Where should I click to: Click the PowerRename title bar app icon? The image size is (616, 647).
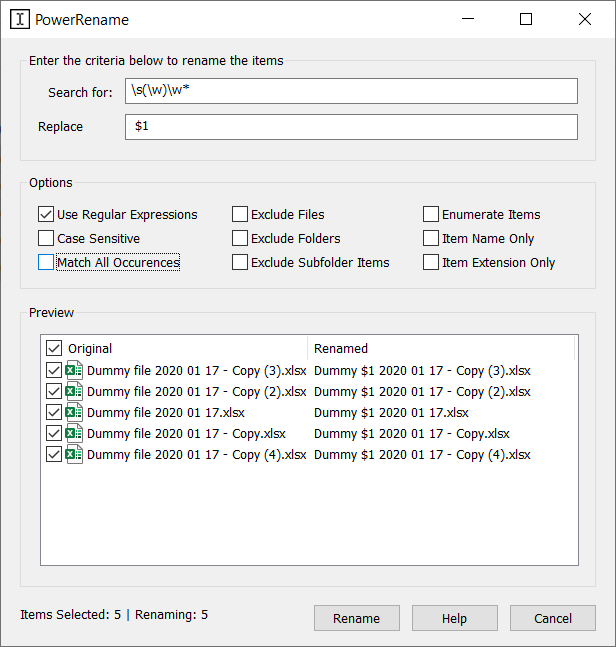click(x=20, y=19)
